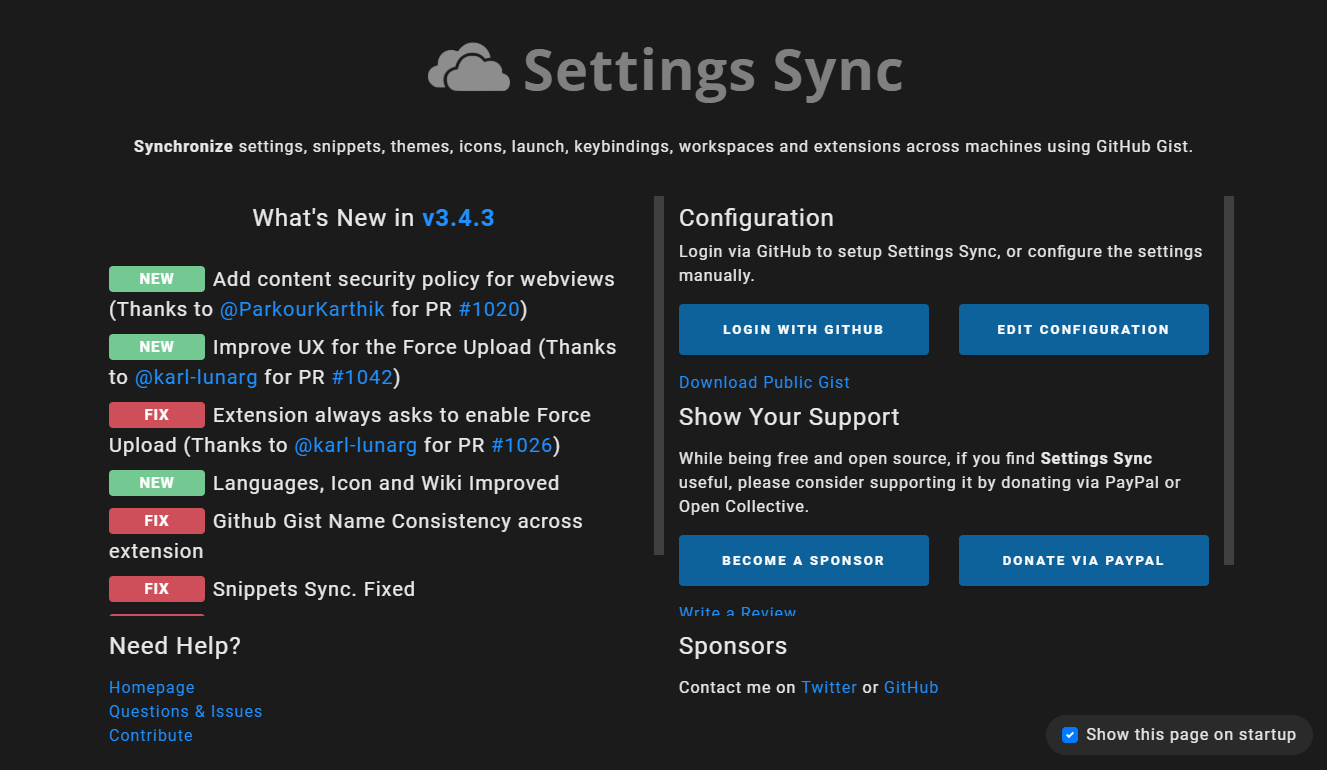Click the What's New changelog scrollbar
The width and height of the screenshot is (1327, 770).
(x=659, y=375)
